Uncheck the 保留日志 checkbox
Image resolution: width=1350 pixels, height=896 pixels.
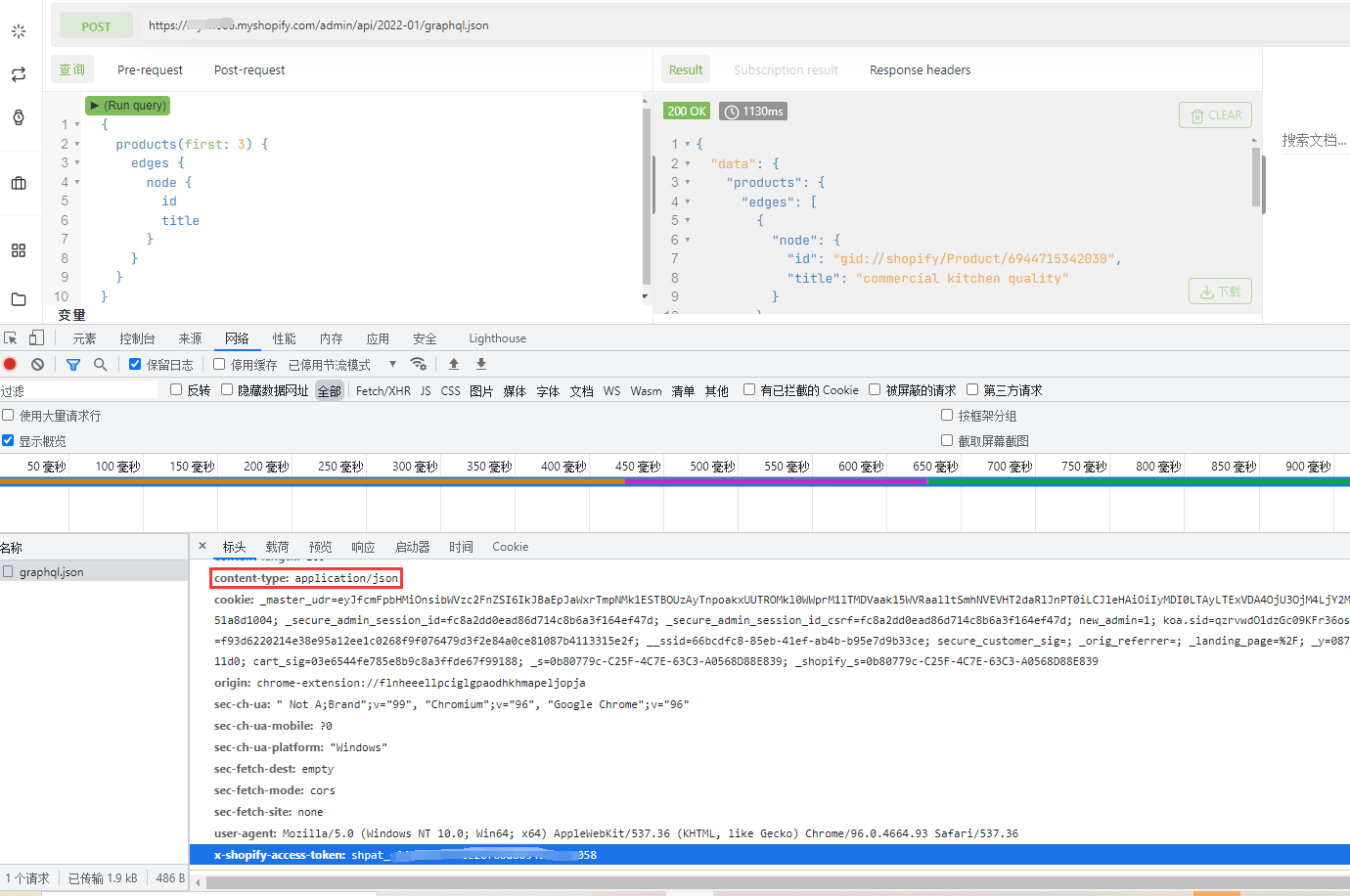135,364
